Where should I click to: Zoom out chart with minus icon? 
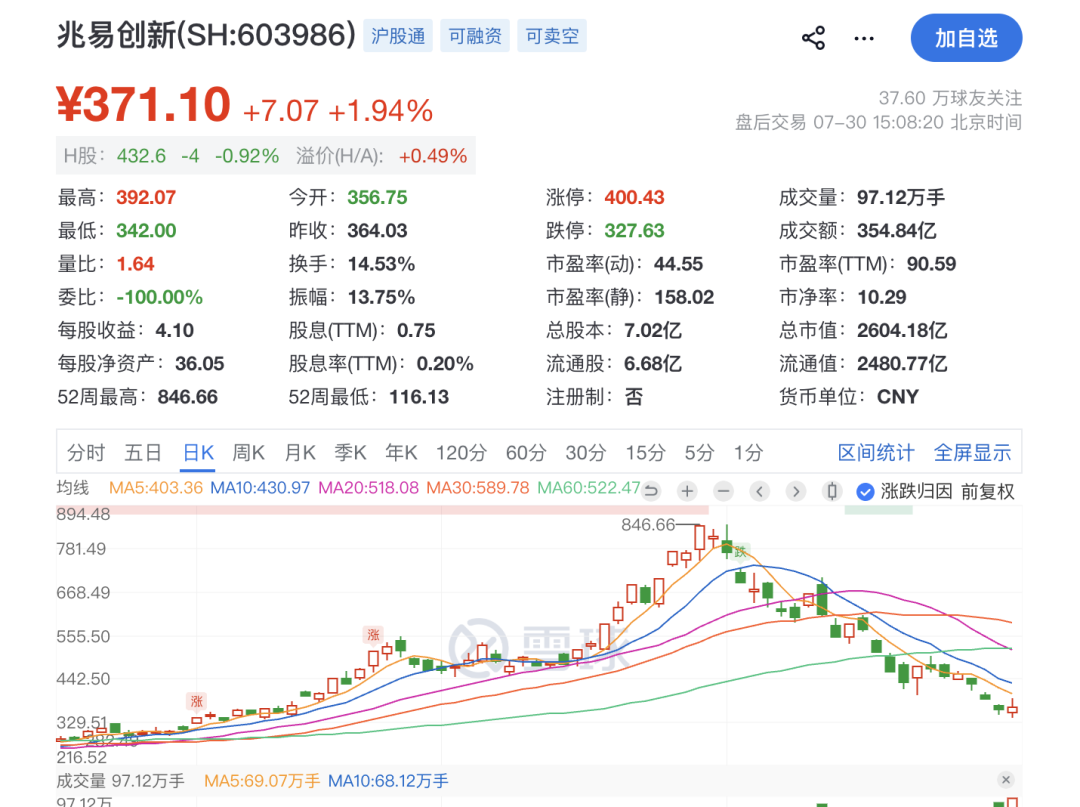723,491
